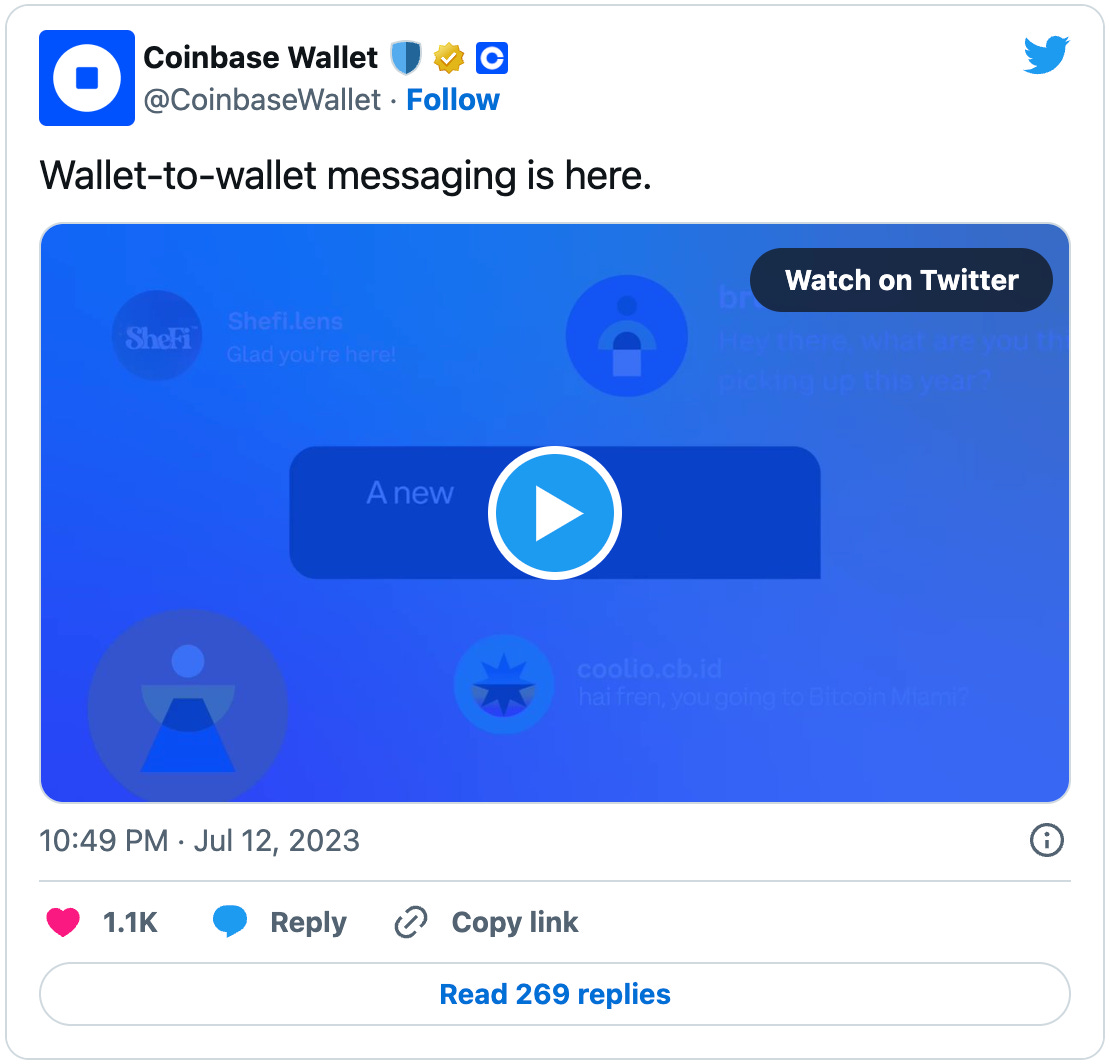Open the tweet info circle icon
This screenshot has width=1110, height=1064.
1046,840
